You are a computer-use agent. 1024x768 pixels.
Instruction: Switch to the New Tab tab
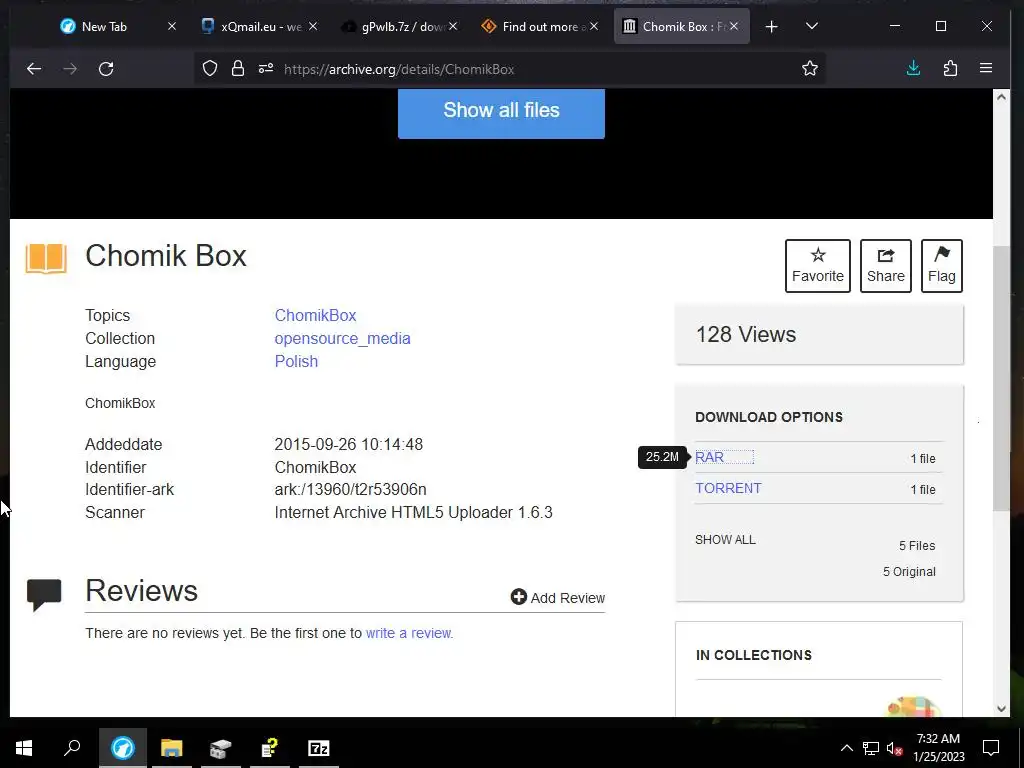point(104,27)
